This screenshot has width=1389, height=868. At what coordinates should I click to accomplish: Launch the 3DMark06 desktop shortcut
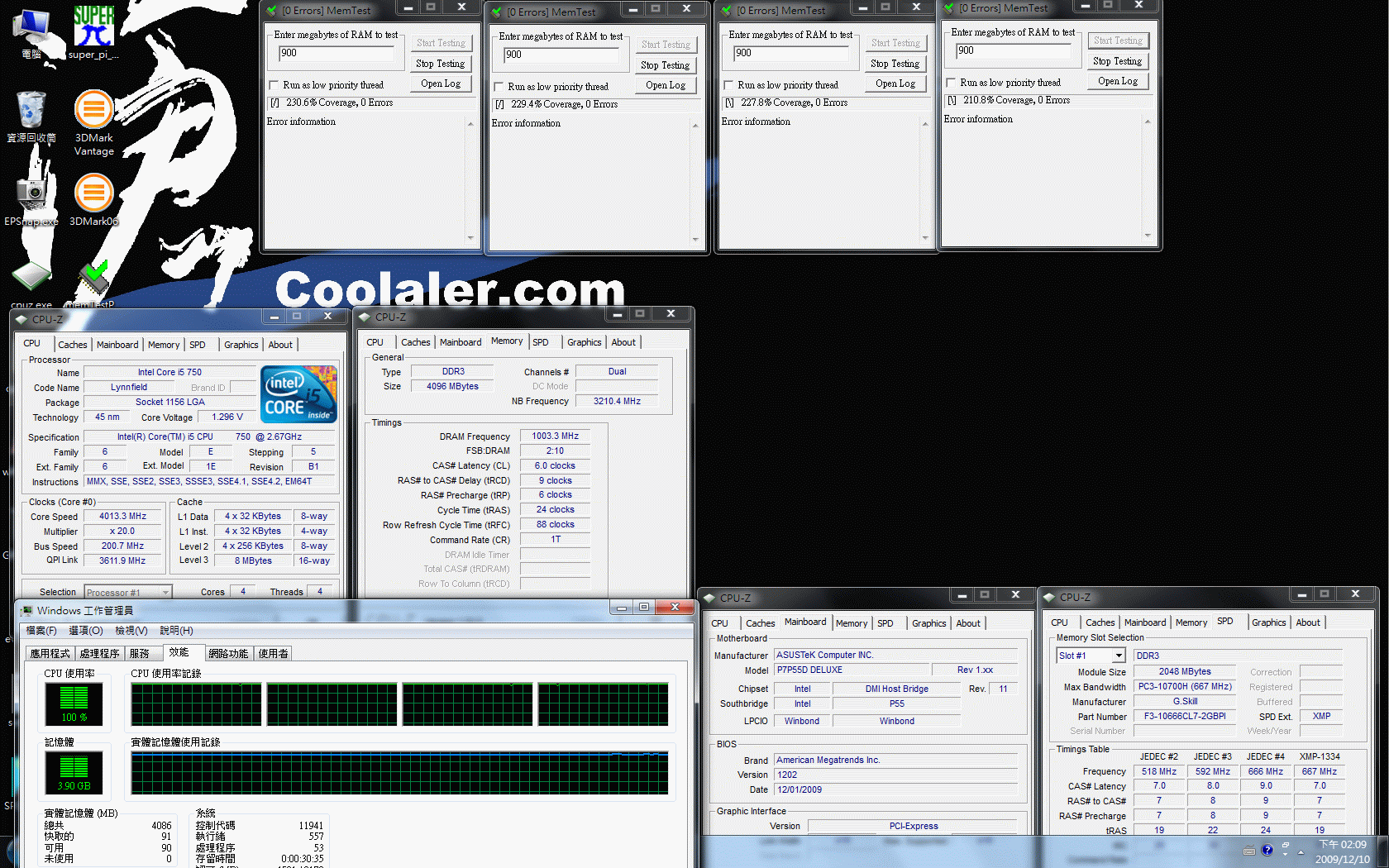click(93, 198)
